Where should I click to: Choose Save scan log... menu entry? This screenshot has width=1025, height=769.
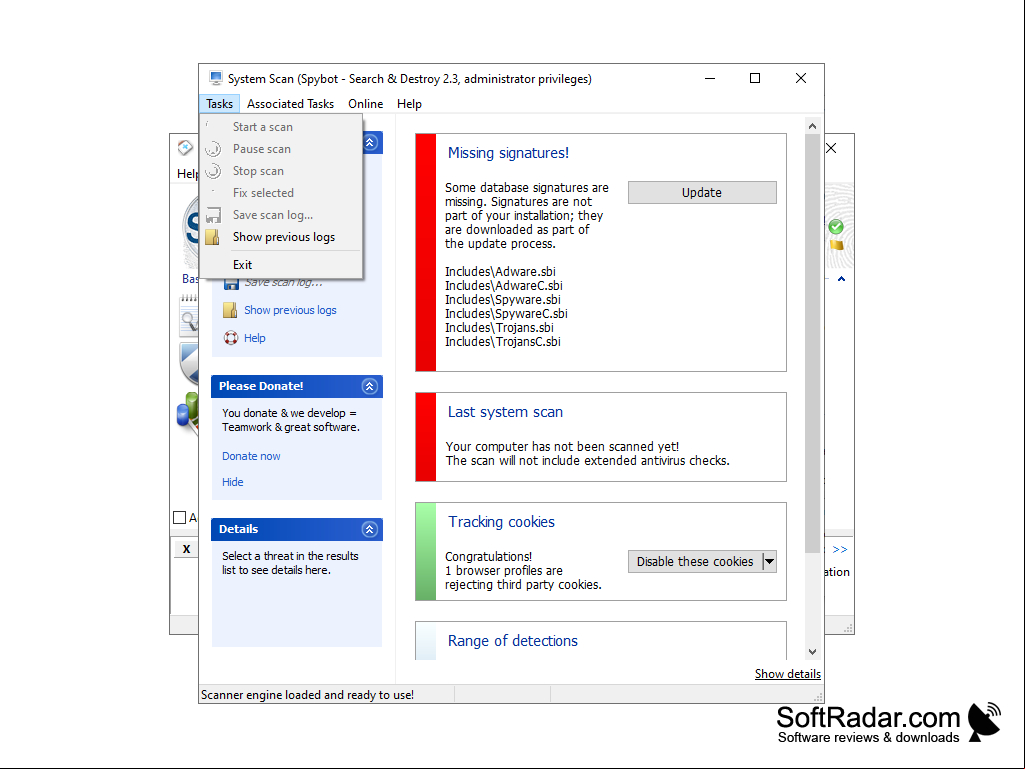pos(281,215)
